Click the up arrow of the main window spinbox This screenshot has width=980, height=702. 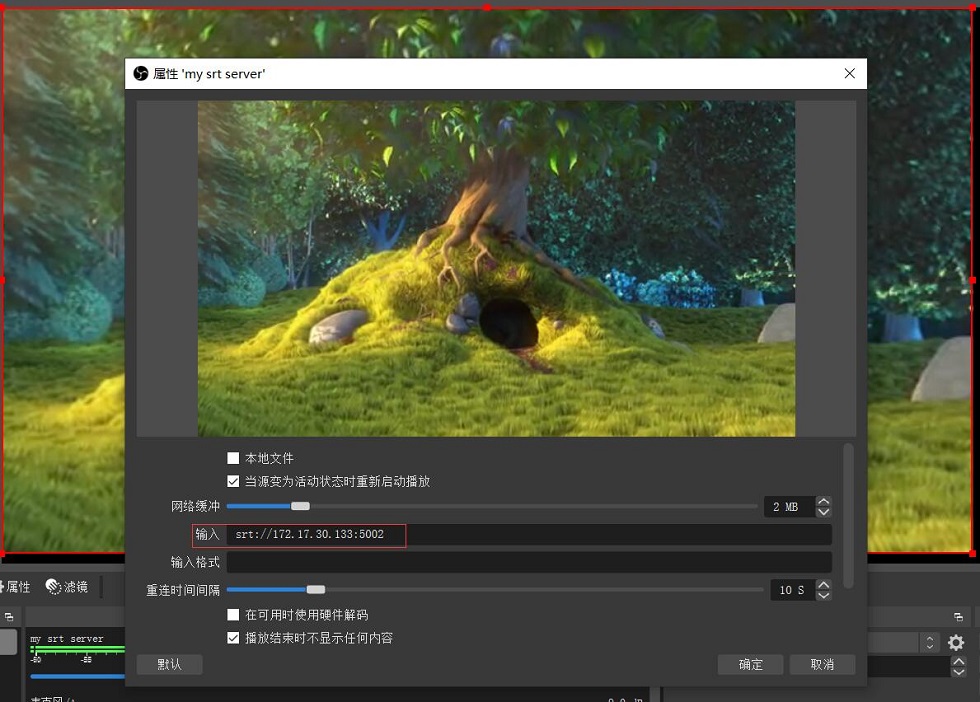pos(958,661)
